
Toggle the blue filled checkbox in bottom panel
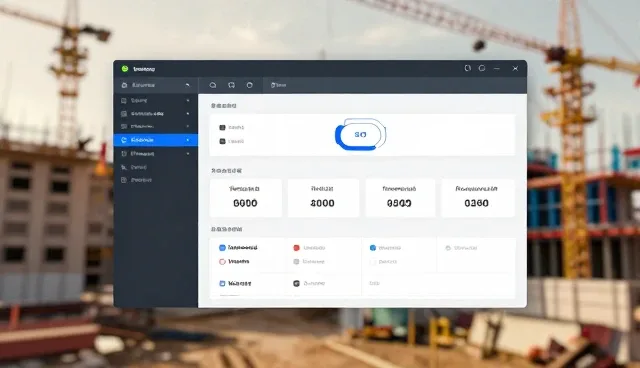pos(222,248)
